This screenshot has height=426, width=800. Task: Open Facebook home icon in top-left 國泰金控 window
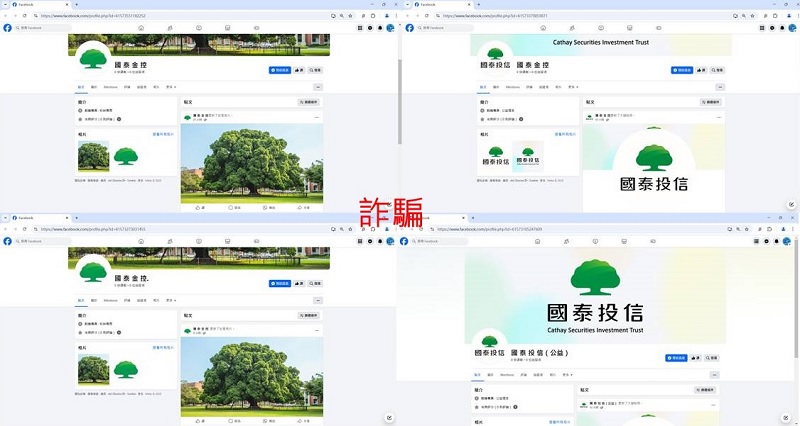tap(141, 28)
